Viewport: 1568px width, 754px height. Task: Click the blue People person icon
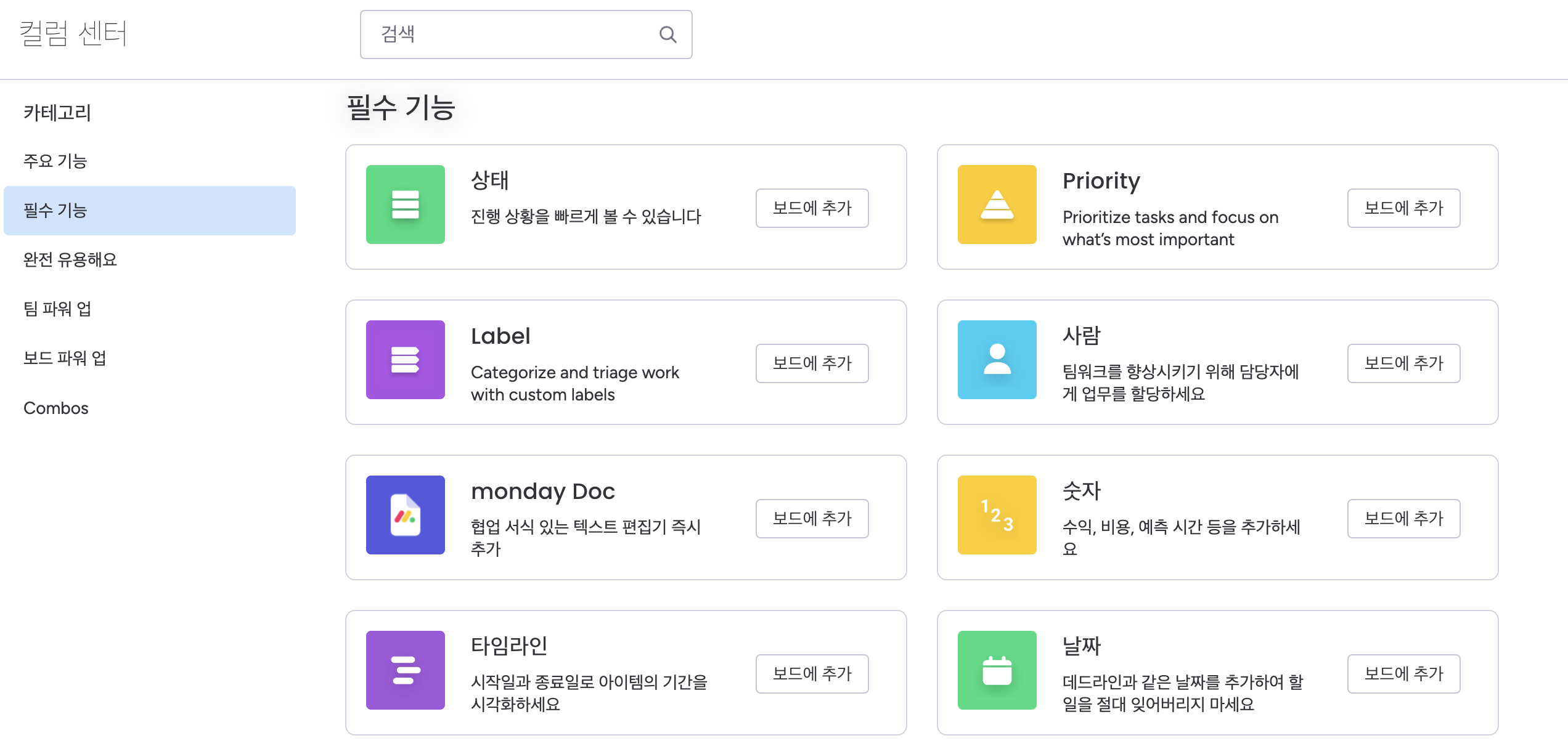[x=997, y=360]
